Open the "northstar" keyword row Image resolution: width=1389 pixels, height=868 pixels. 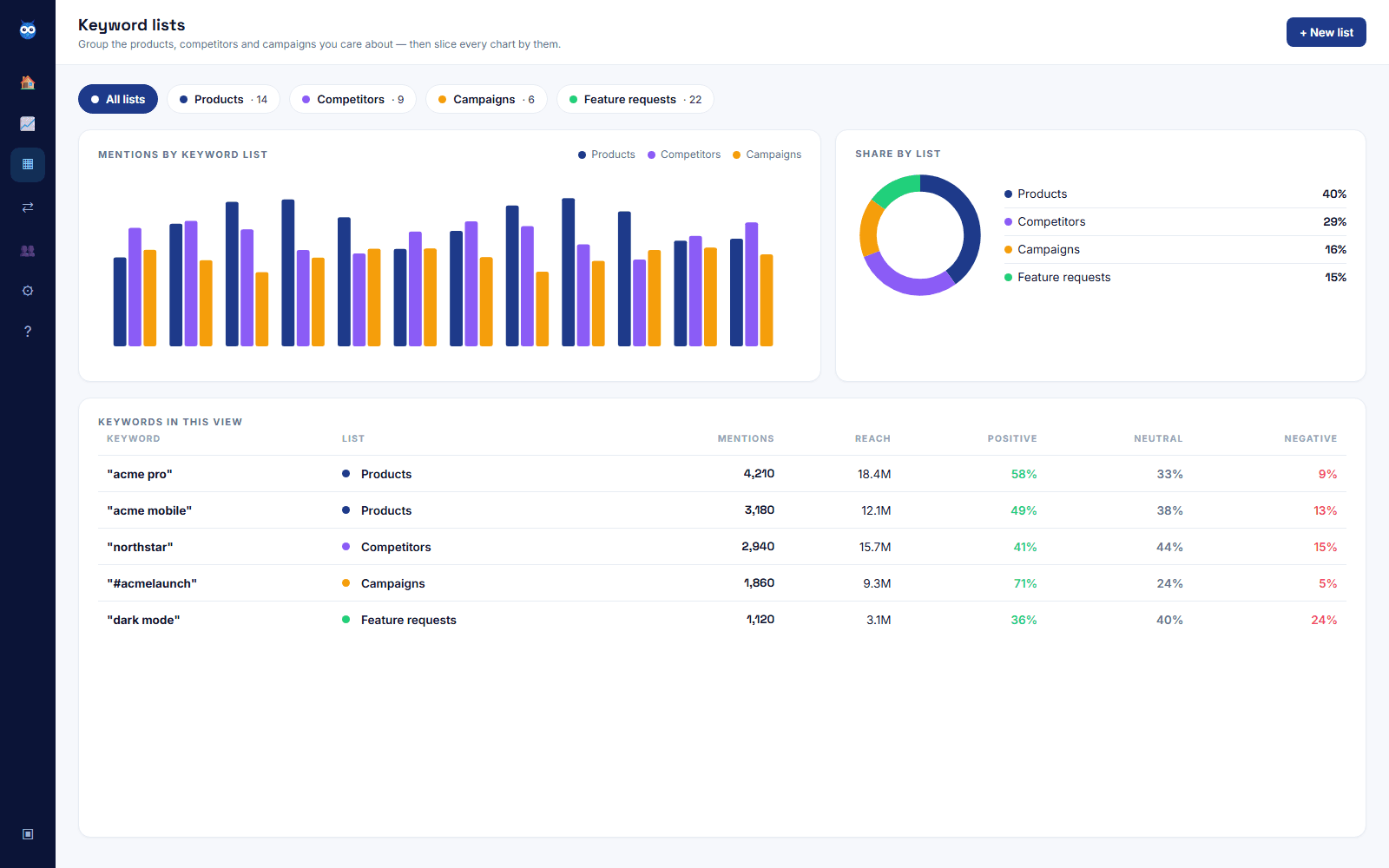tap(722, 547)
